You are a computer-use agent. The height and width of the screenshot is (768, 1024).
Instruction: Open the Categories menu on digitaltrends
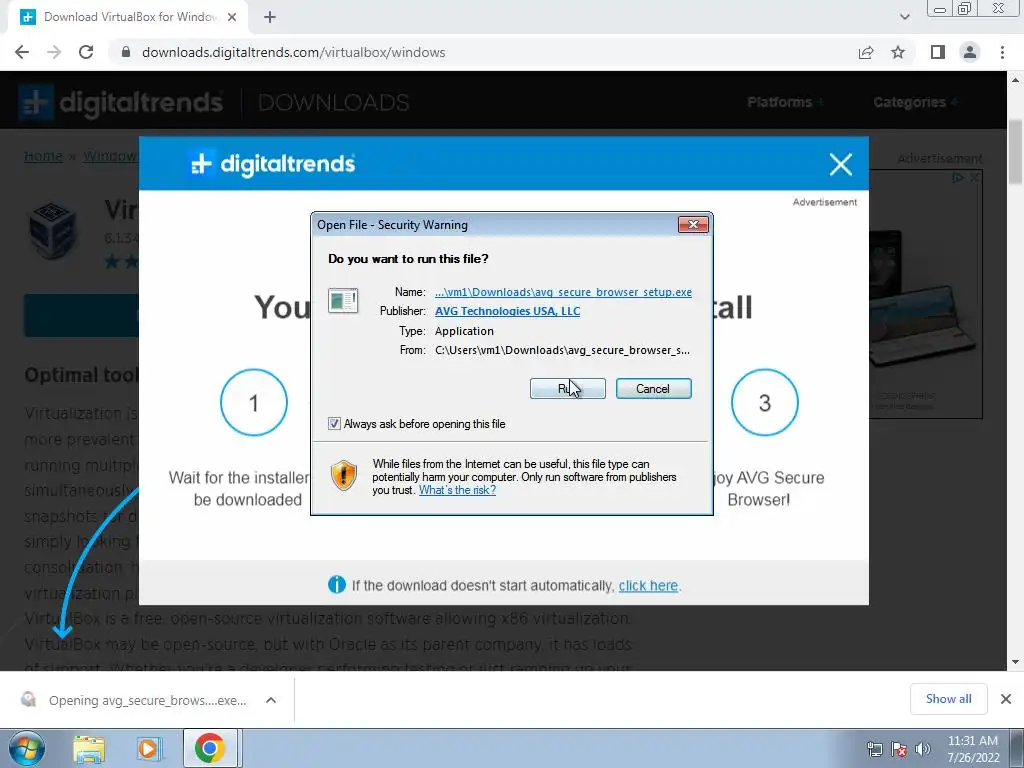[x=915, y=102]
